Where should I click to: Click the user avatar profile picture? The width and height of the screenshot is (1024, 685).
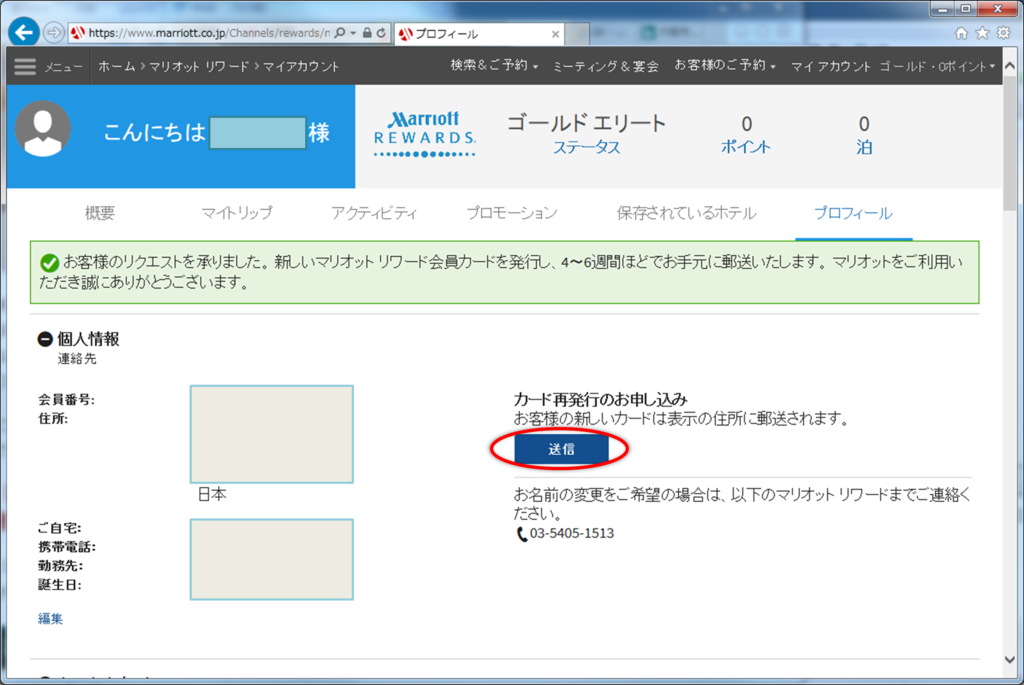[43, 129]
